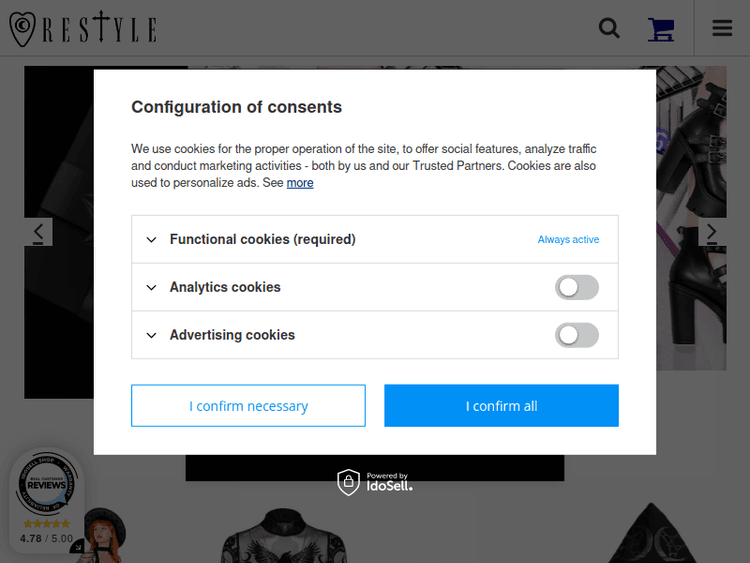
Task: Click the Advertising cookies label
Action: click(232, 336)
